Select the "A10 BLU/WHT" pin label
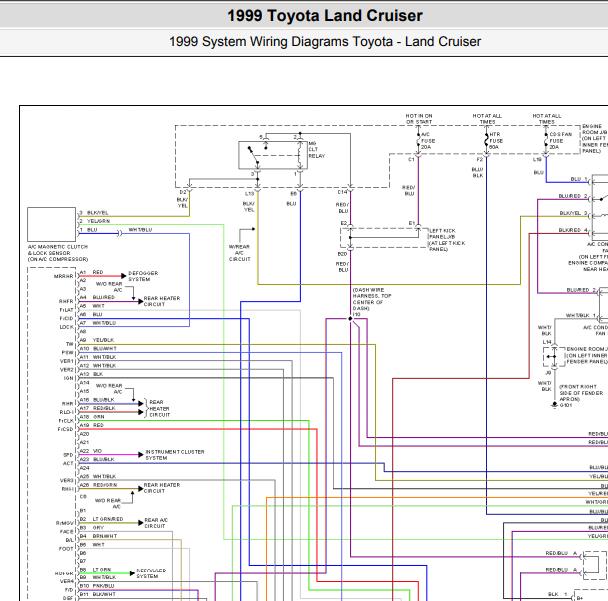Image resolution: width=608 pixels, height=601 pixels. pyautogui.click(x=98, y=349)
